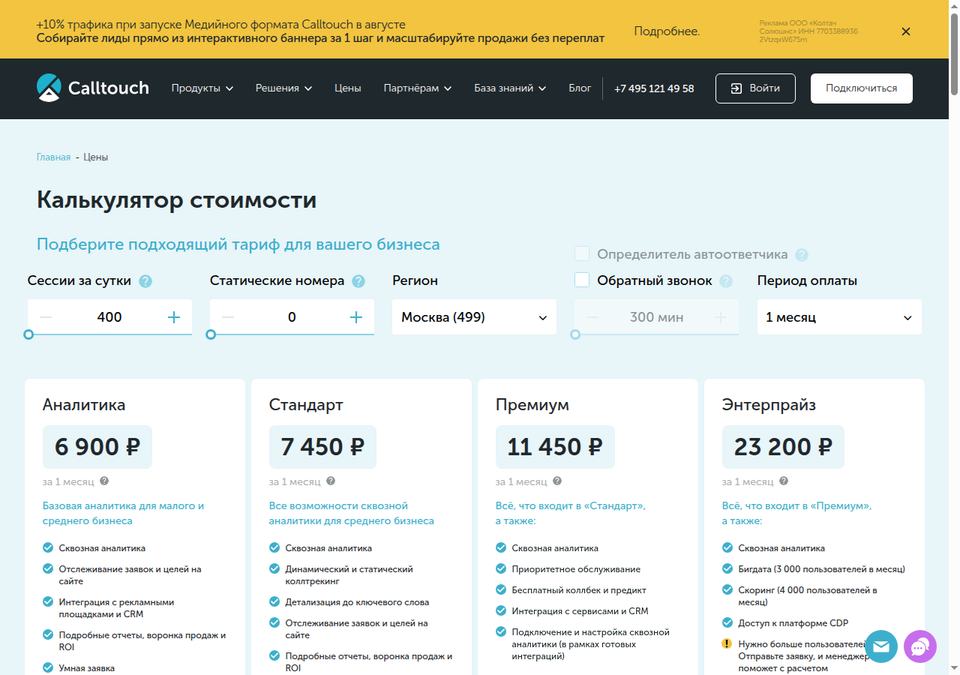Open the email contact floating icon
This screenshot has height=675, width=960.
coord(881,646)
